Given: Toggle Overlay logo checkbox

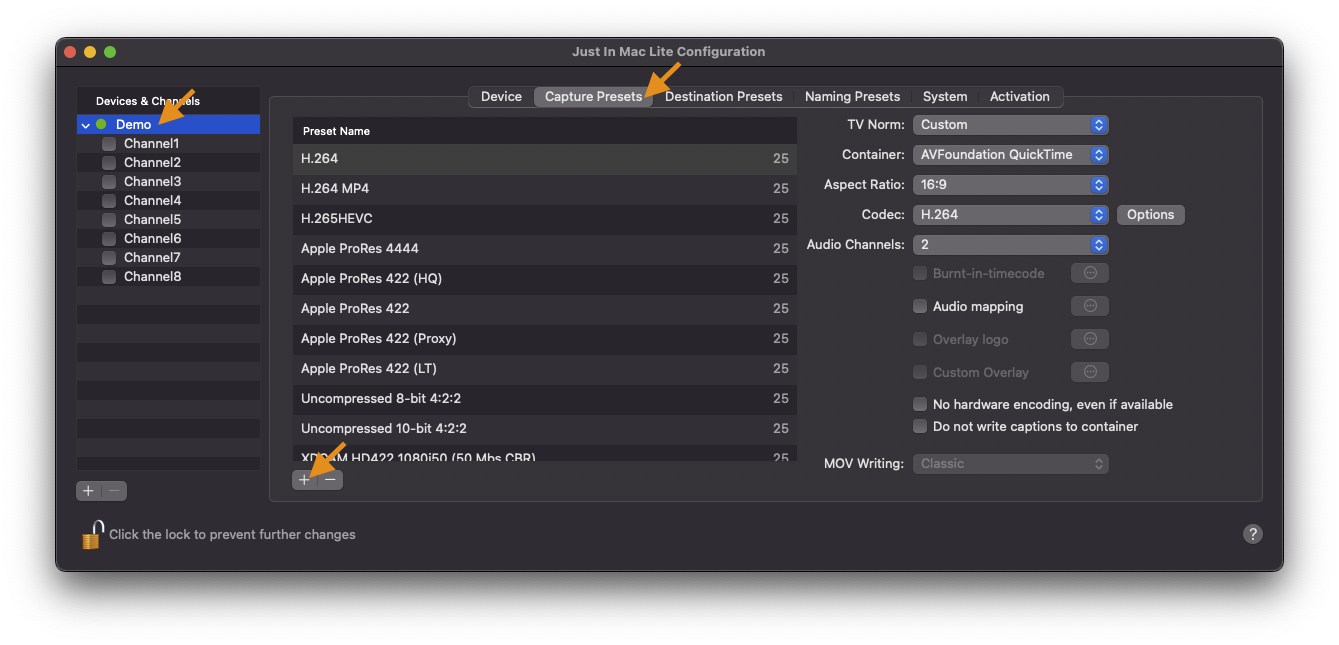Looking at the screenshot, I should point(920,339).
